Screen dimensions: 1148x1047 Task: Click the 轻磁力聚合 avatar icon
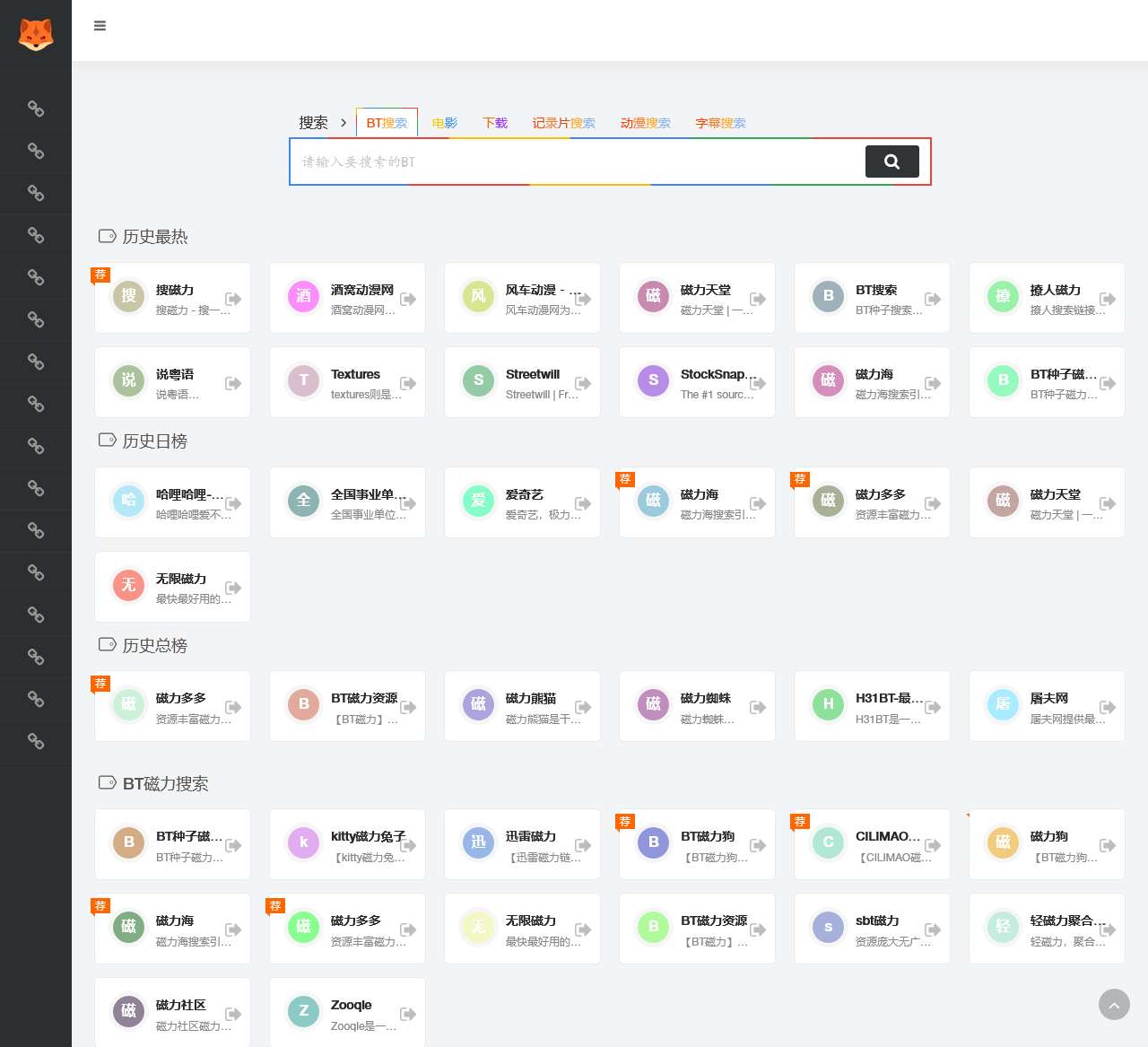pyautogui.click(x=1003, y=927)
